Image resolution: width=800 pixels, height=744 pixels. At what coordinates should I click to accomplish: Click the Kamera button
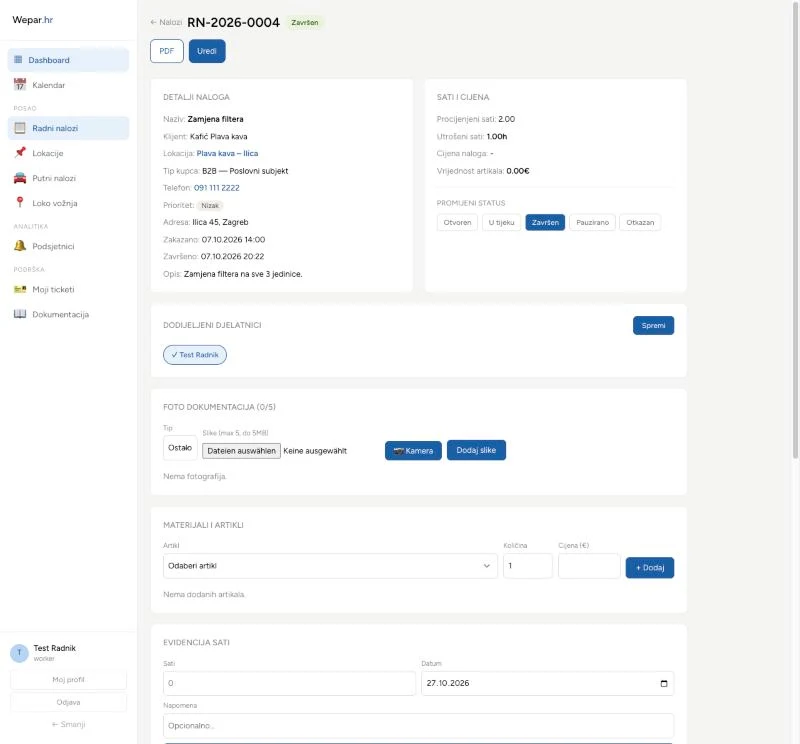click(x=413, y=451)
